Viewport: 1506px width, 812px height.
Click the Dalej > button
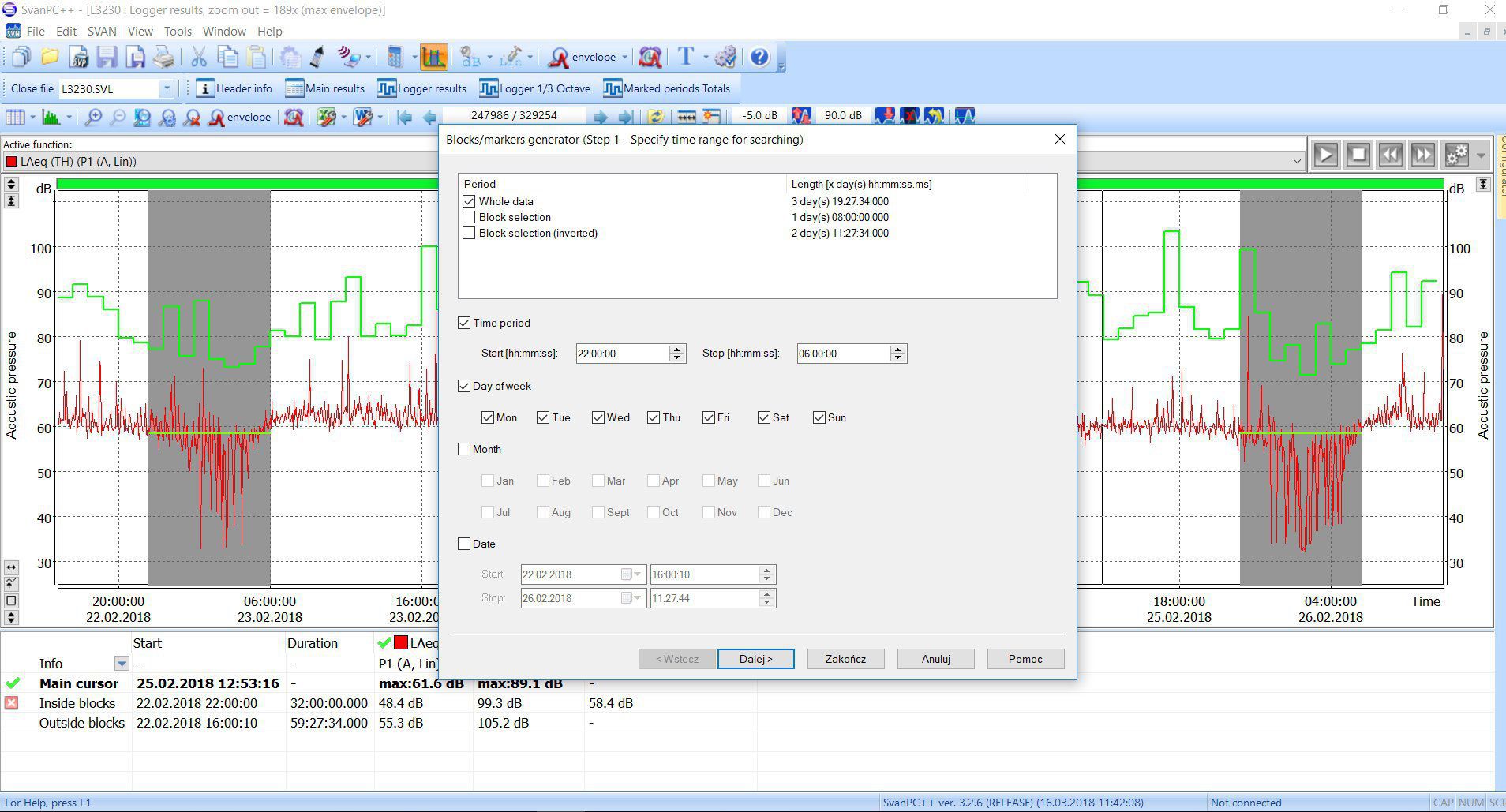point(755,659)
